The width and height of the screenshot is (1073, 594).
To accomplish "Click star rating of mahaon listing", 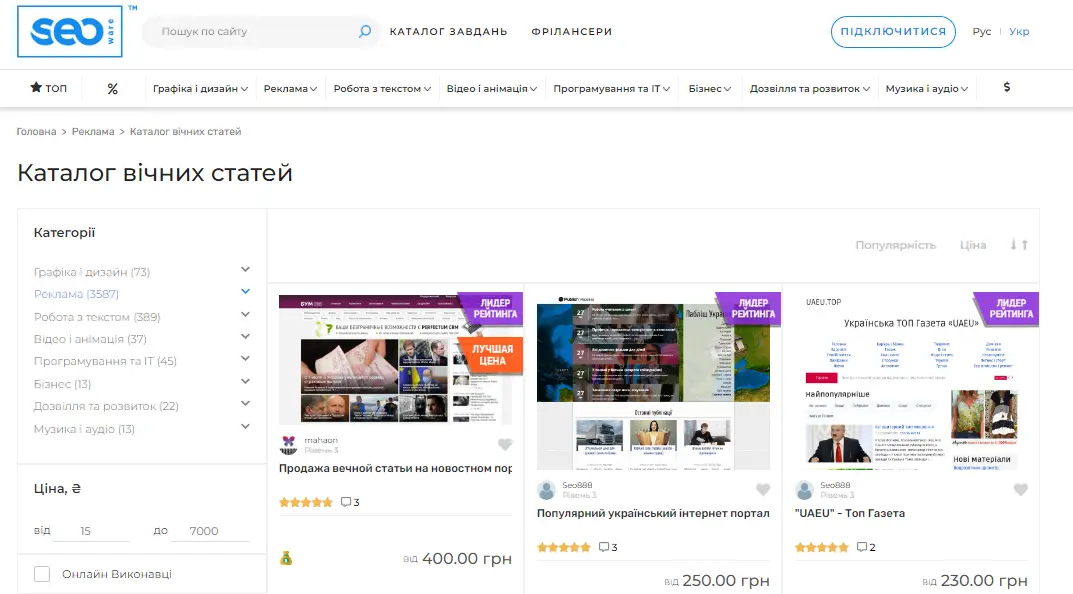I will tap(306, 502).
